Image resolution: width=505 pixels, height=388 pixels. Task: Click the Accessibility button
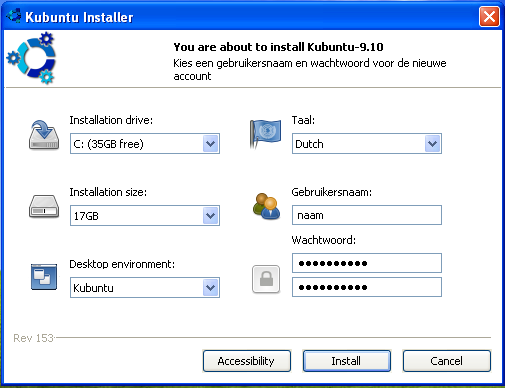coord(247,361)
